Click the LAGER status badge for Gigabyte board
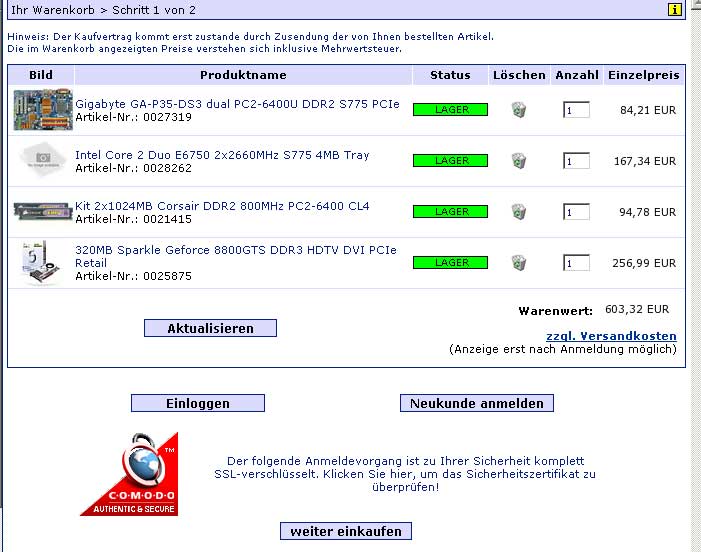The height and width of the screenshot is (552, 701). coord(450,110)
